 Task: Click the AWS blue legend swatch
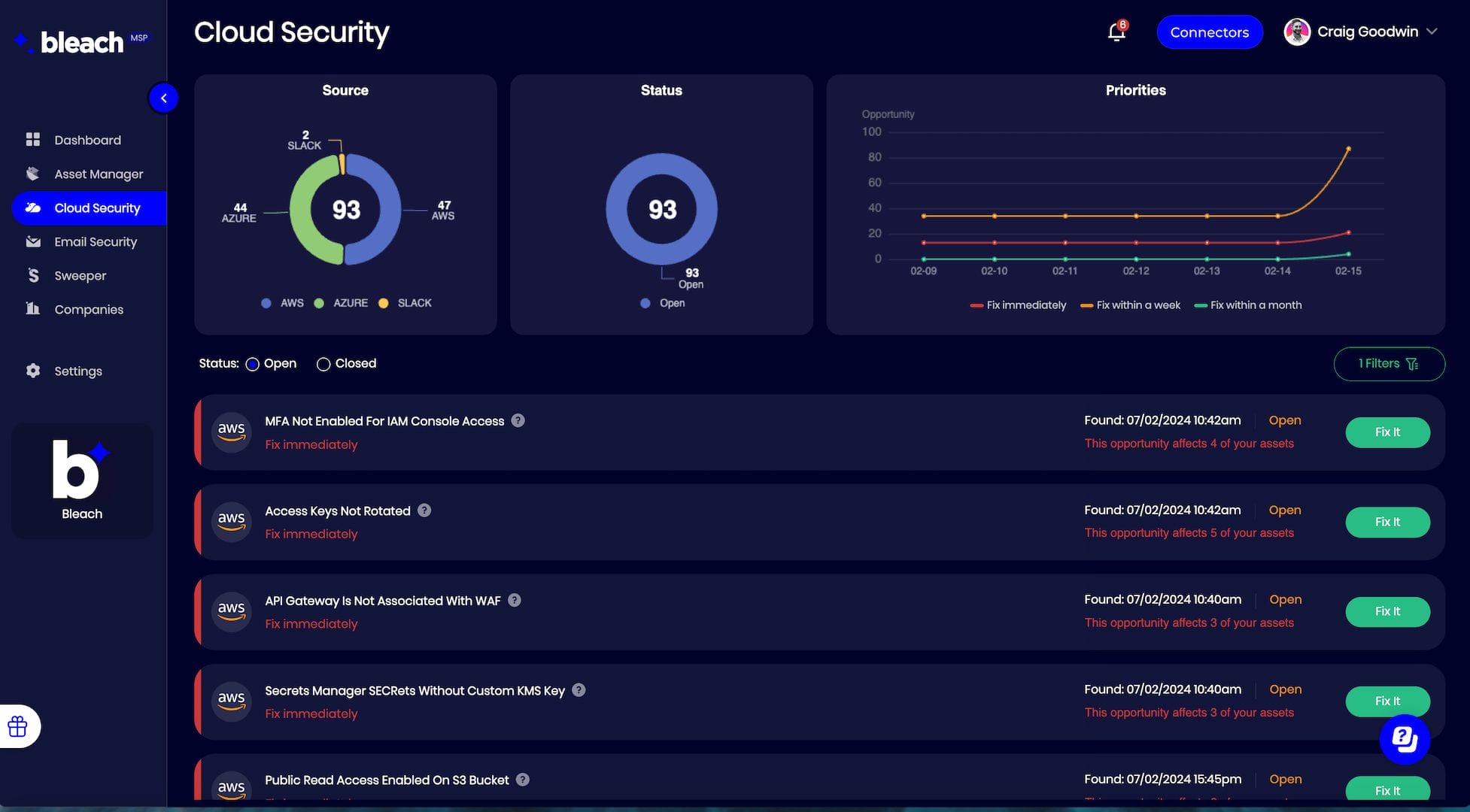point(266,303)
